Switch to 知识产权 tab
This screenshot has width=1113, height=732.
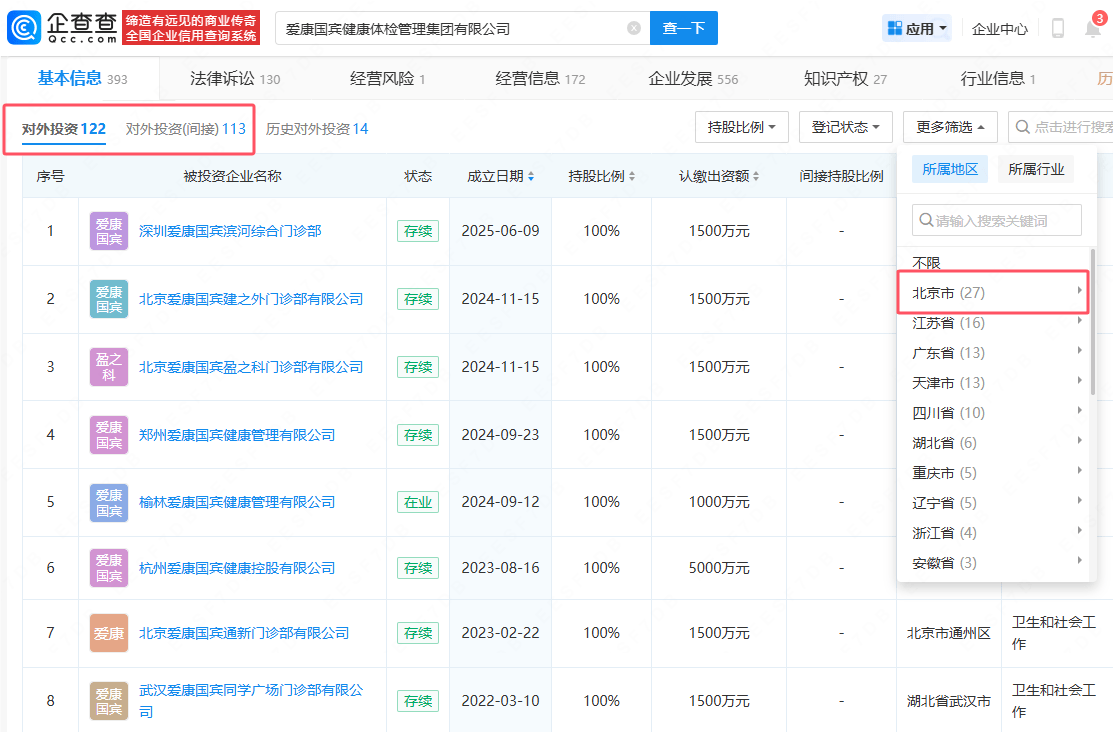pyautogui.click(x=845, y=78)
